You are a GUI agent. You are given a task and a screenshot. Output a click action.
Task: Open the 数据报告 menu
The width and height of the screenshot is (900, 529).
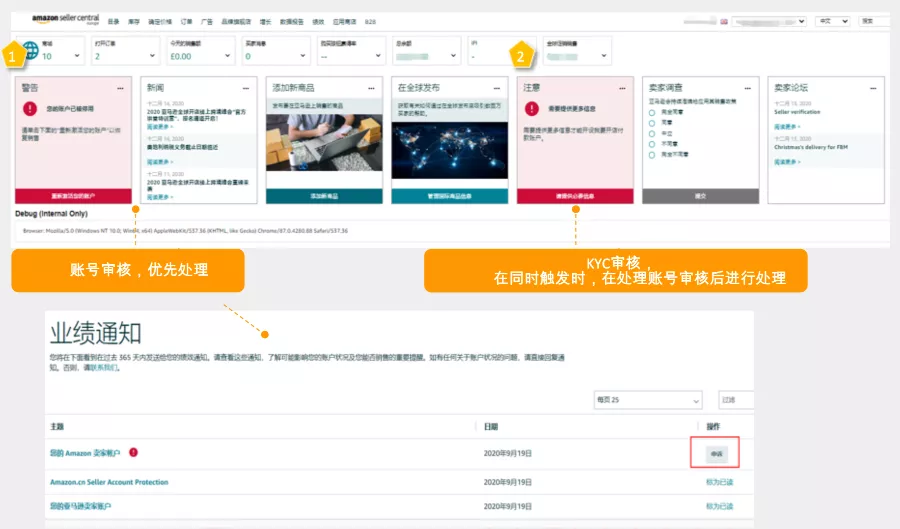pos(292,22)
